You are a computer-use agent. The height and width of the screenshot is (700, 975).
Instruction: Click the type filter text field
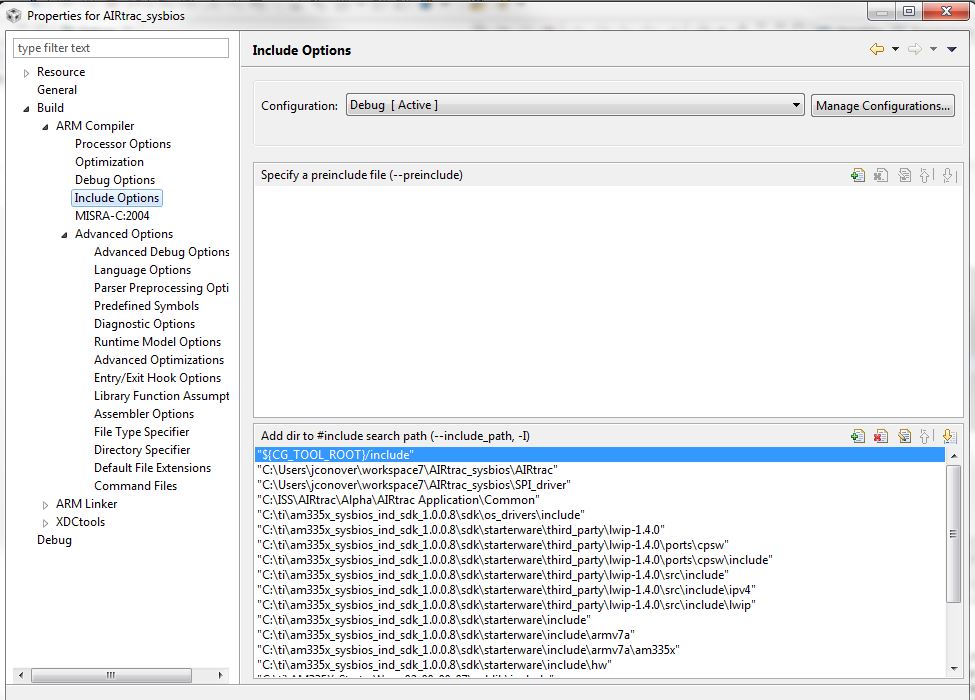click(x=120, y=47)
